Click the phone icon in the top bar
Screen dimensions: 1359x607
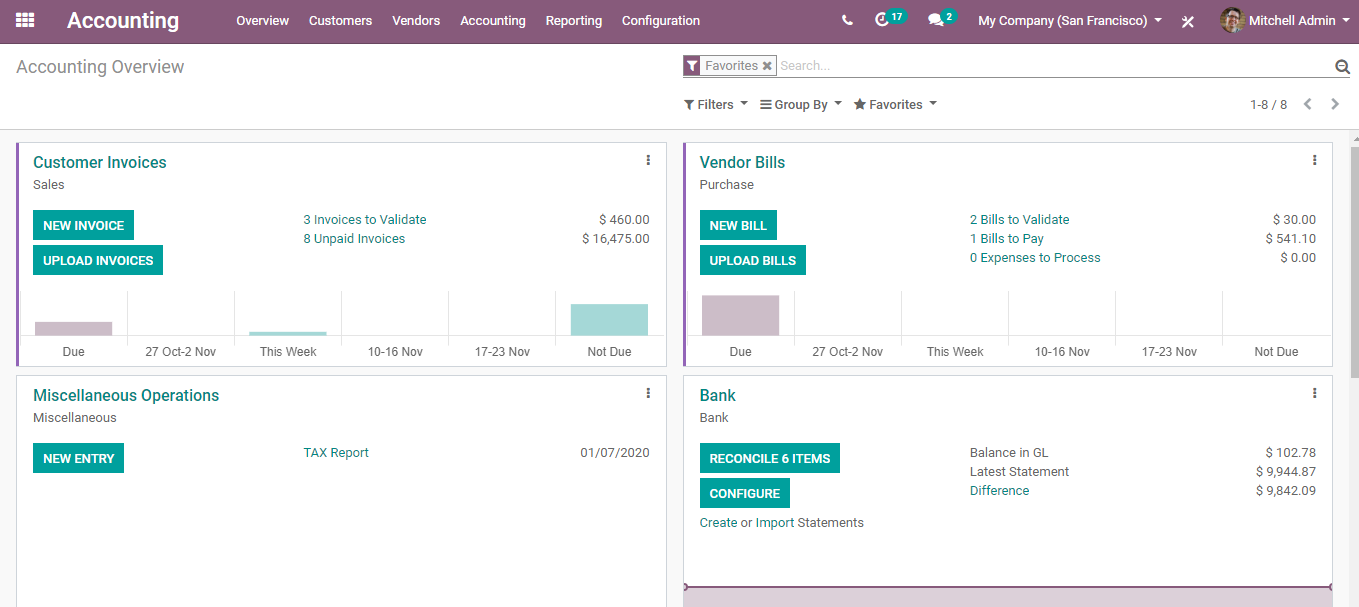pos(847,19)
